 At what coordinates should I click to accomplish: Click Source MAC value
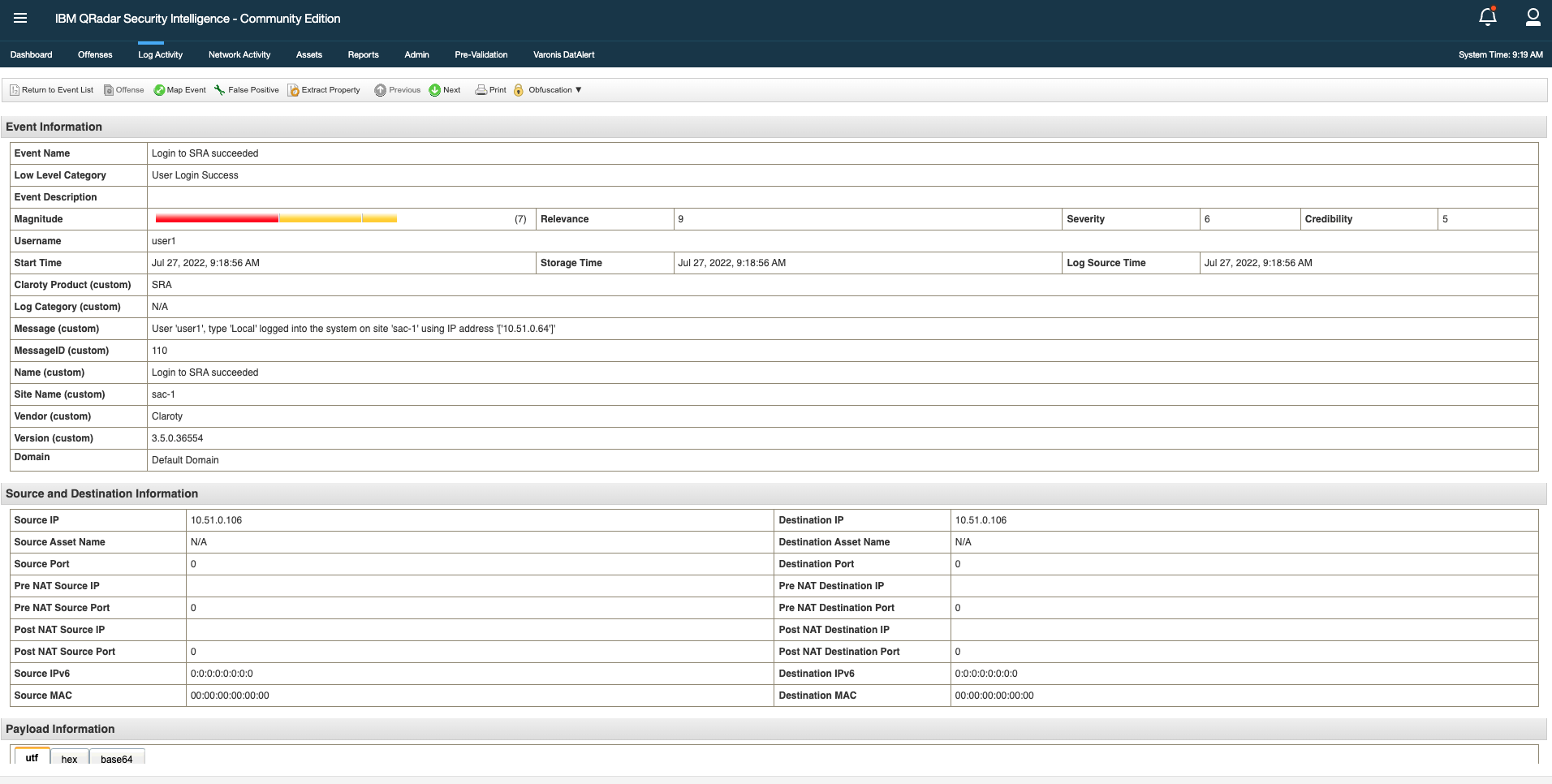click(230, 696)
